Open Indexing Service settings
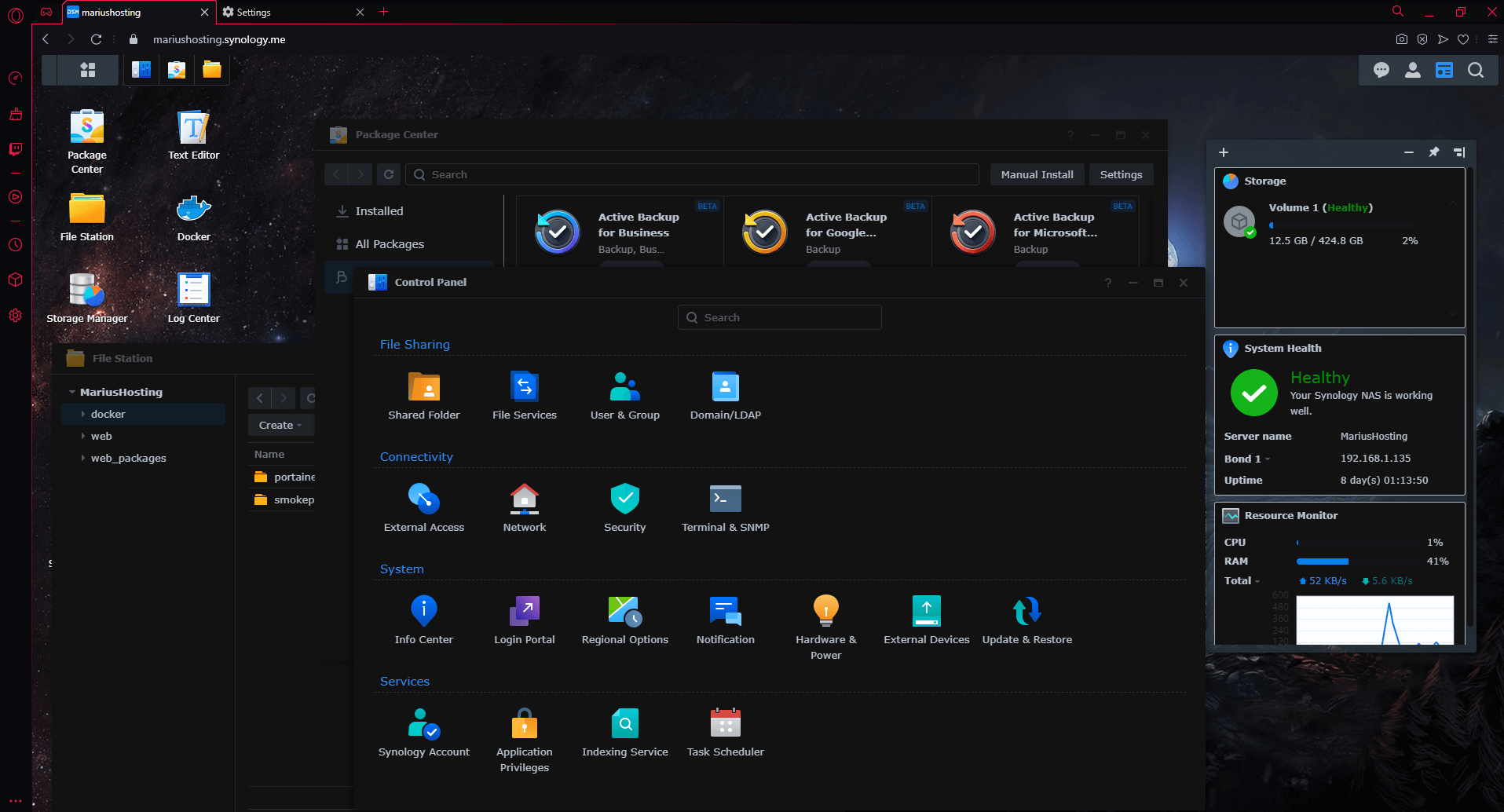 click(x=625, y=733)
